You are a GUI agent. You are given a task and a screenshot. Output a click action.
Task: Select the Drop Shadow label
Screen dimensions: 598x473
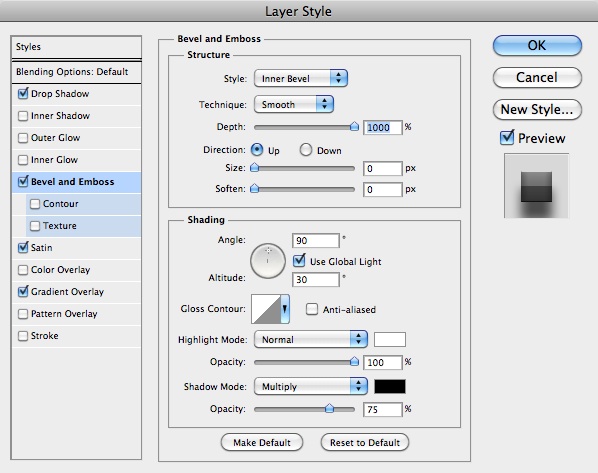point(60,93)
